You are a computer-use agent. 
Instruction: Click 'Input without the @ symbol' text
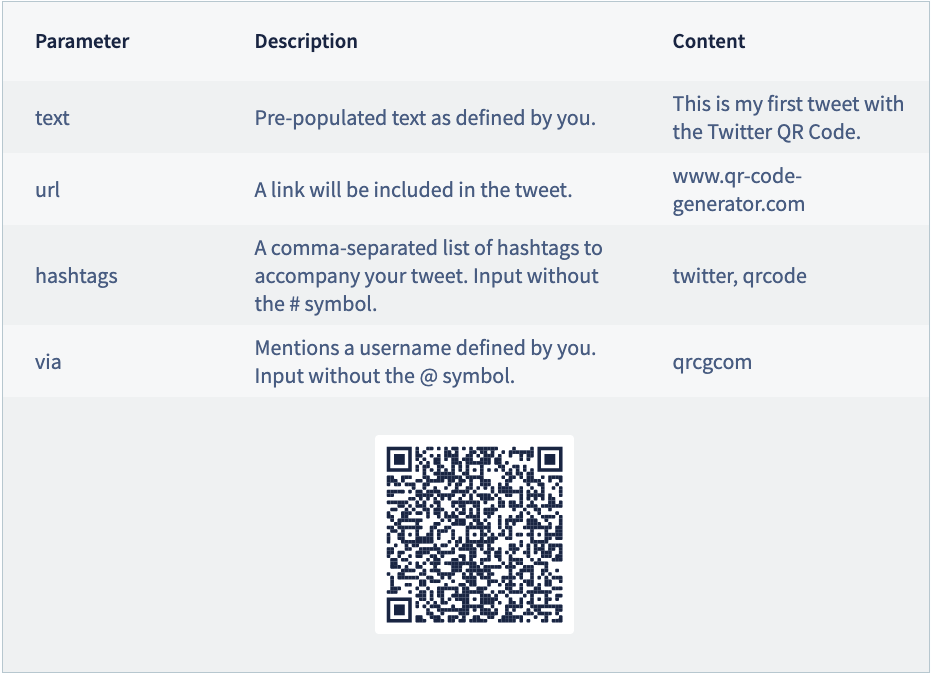pyautogui.click(x=384, y=377)
